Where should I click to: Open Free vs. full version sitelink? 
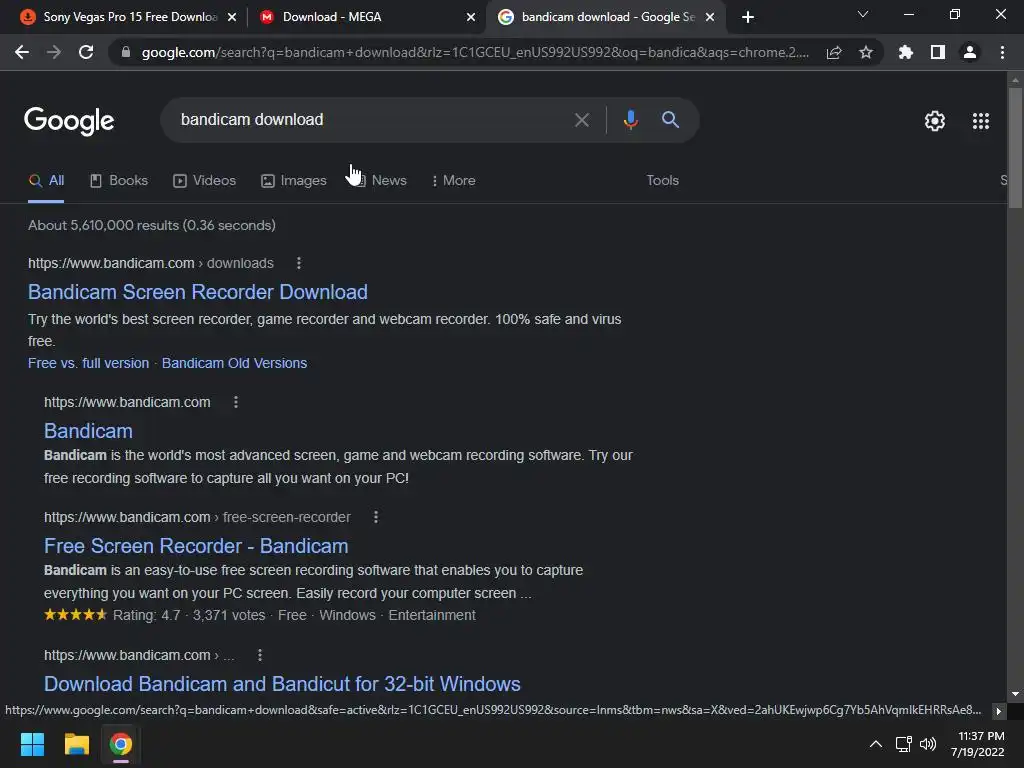point(88,363)
